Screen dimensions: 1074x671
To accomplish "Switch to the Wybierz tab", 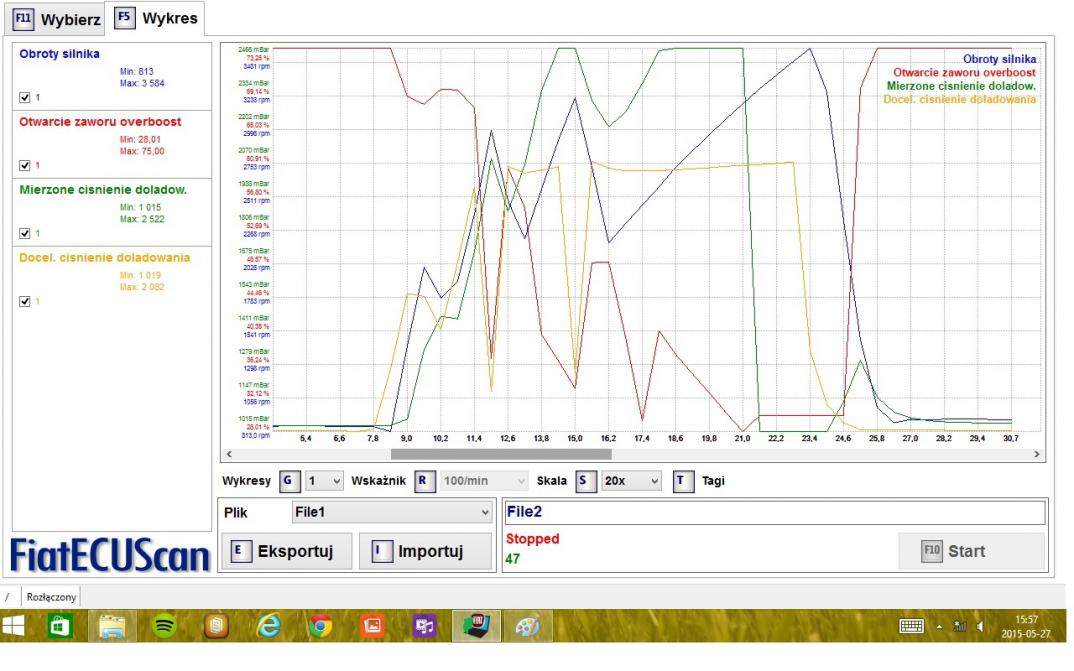I will point(57,19).
